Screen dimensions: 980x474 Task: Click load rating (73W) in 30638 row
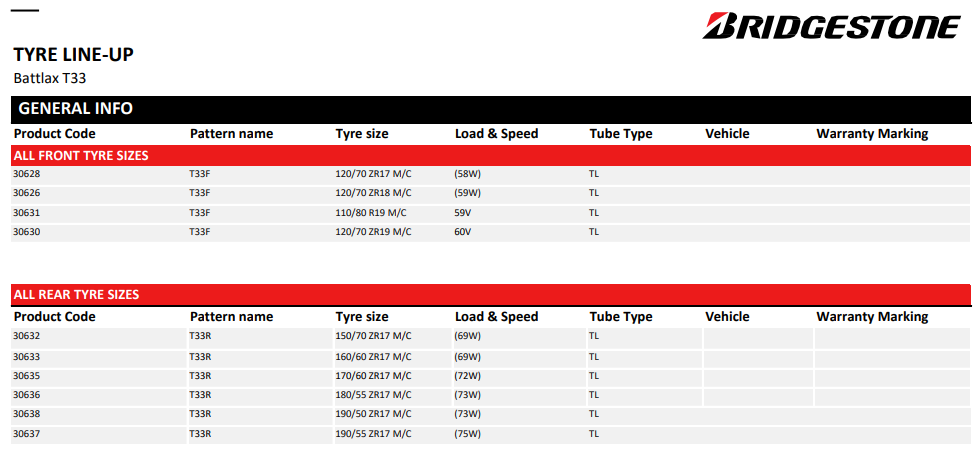(468, 413)
